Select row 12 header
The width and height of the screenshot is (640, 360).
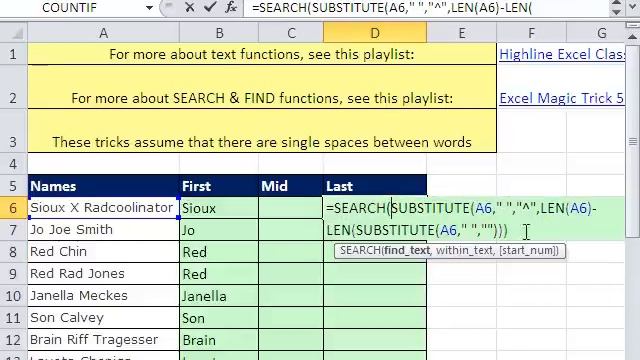click(x=13, y=340)
